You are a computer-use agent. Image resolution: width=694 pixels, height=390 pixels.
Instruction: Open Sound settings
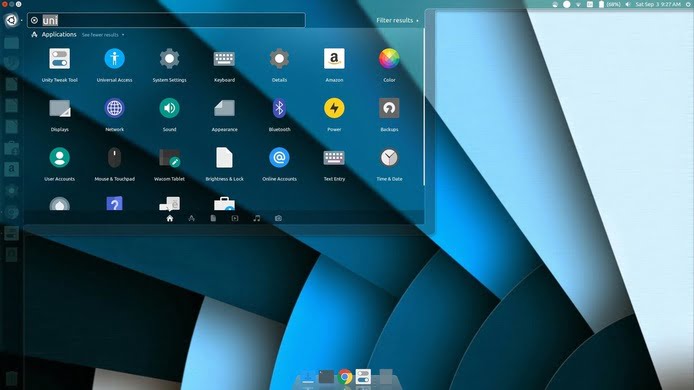click(x=169, y=108)
